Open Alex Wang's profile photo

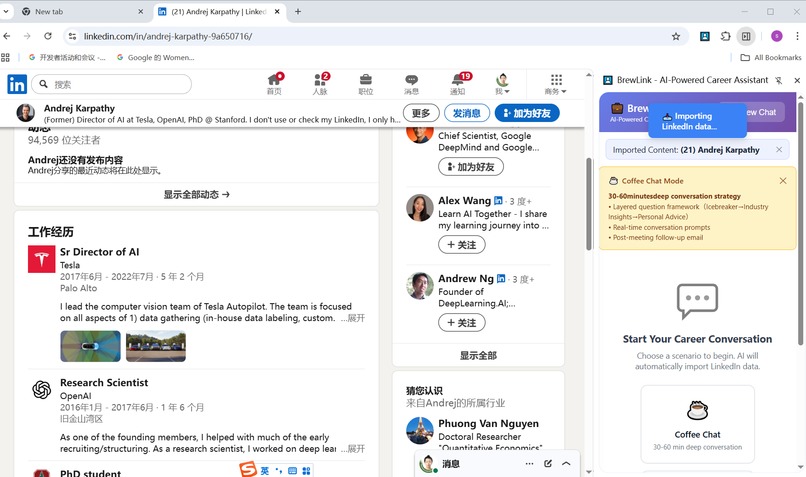click(x=420, y=208)
